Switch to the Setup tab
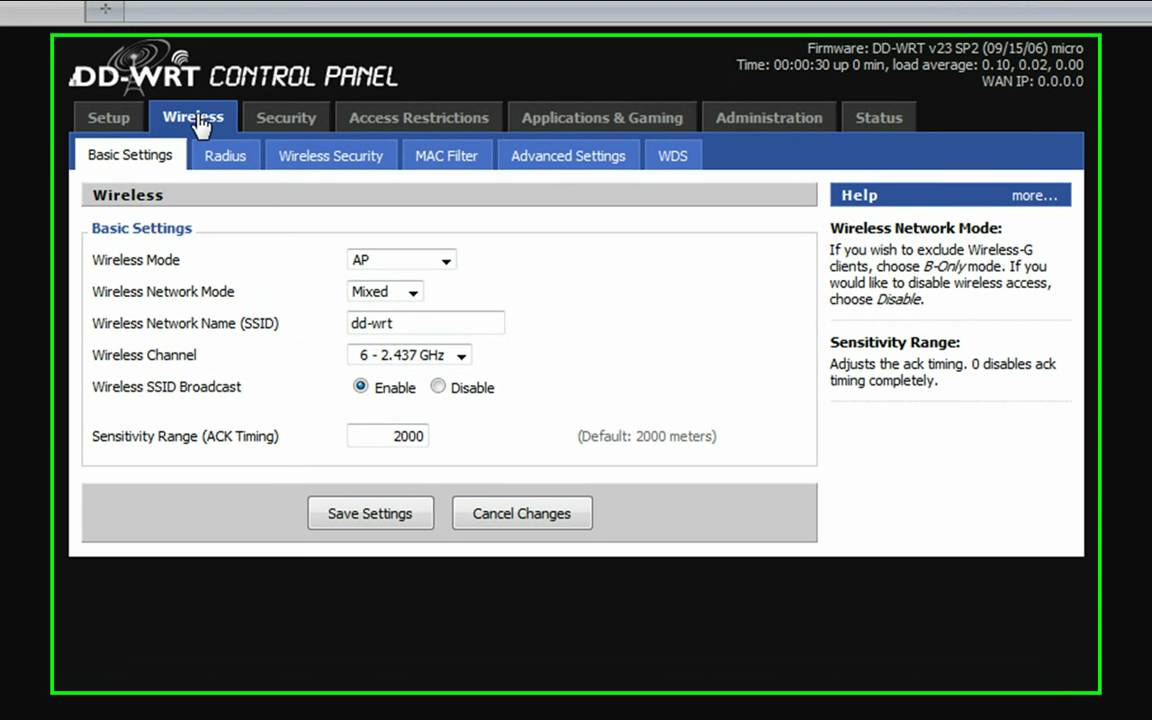 [109, 118]
